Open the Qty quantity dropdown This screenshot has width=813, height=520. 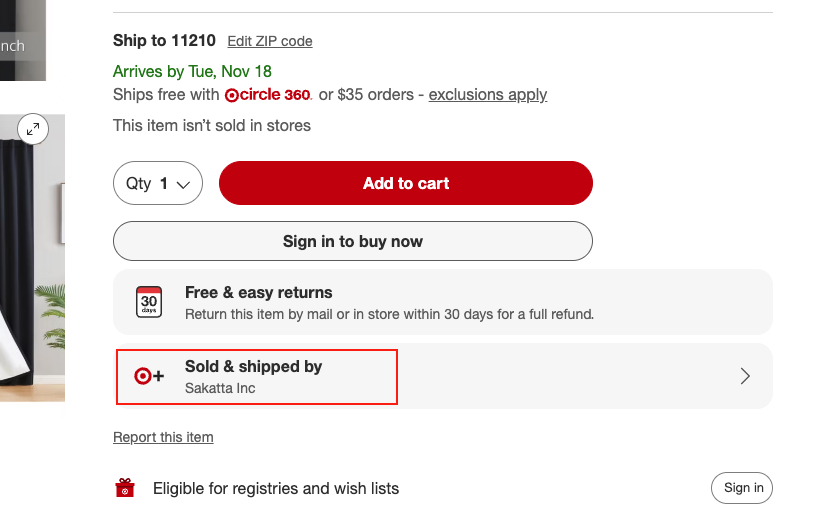158,184
